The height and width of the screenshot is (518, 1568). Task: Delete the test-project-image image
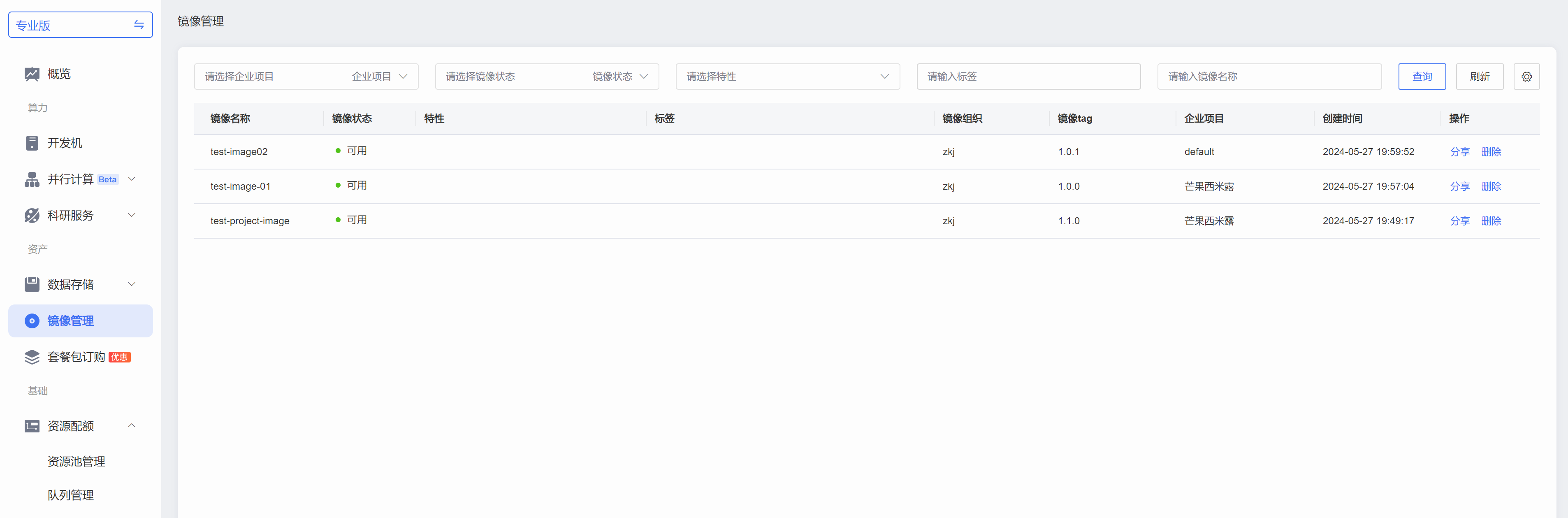(1491, 221)
